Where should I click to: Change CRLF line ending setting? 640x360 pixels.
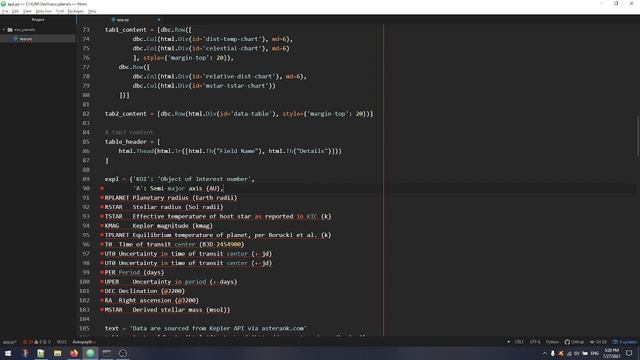[x=519, y=342]
